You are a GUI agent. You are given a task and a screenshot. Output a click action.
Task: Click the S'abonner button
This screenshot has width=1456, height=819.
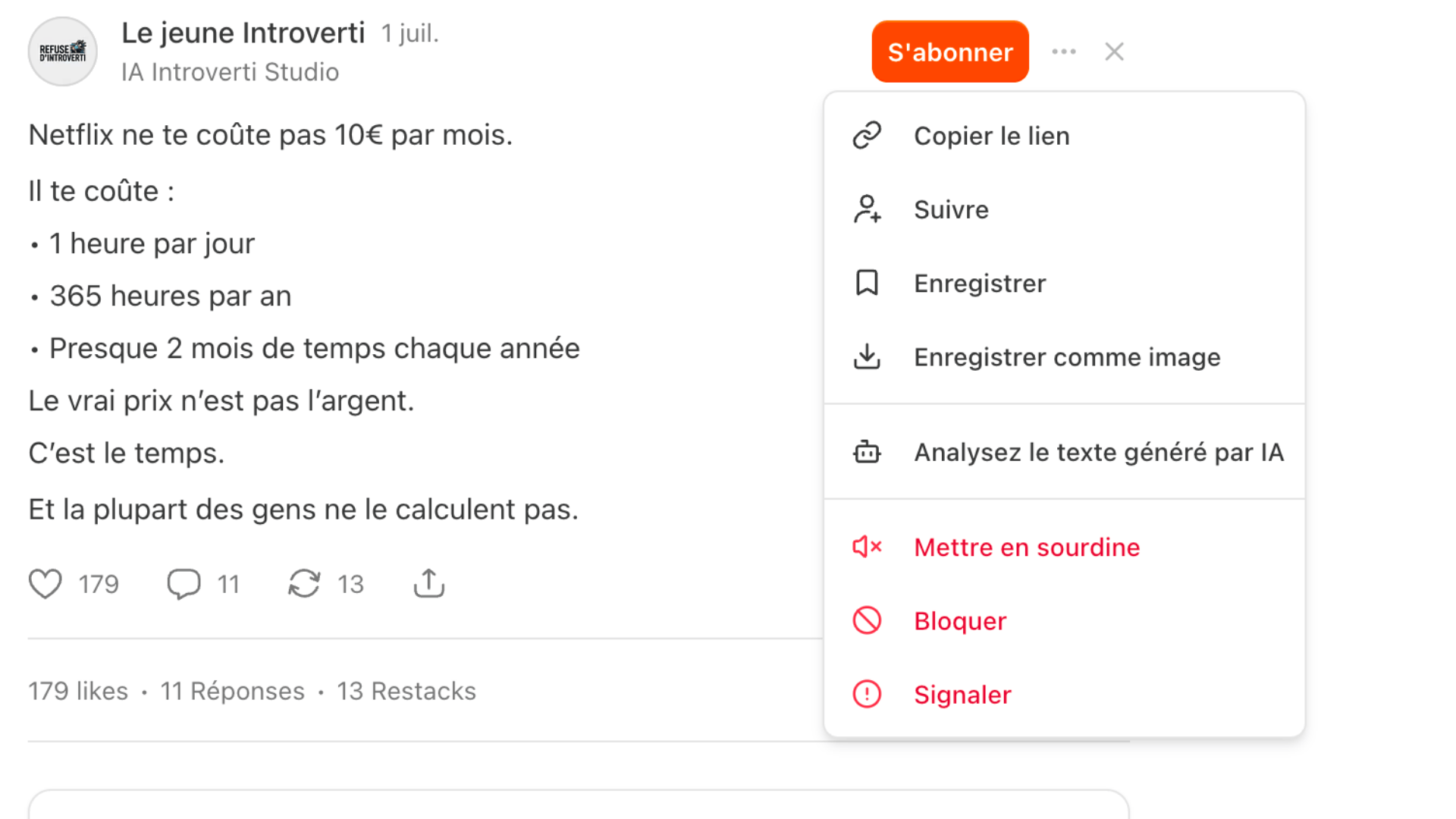[950, 52]
